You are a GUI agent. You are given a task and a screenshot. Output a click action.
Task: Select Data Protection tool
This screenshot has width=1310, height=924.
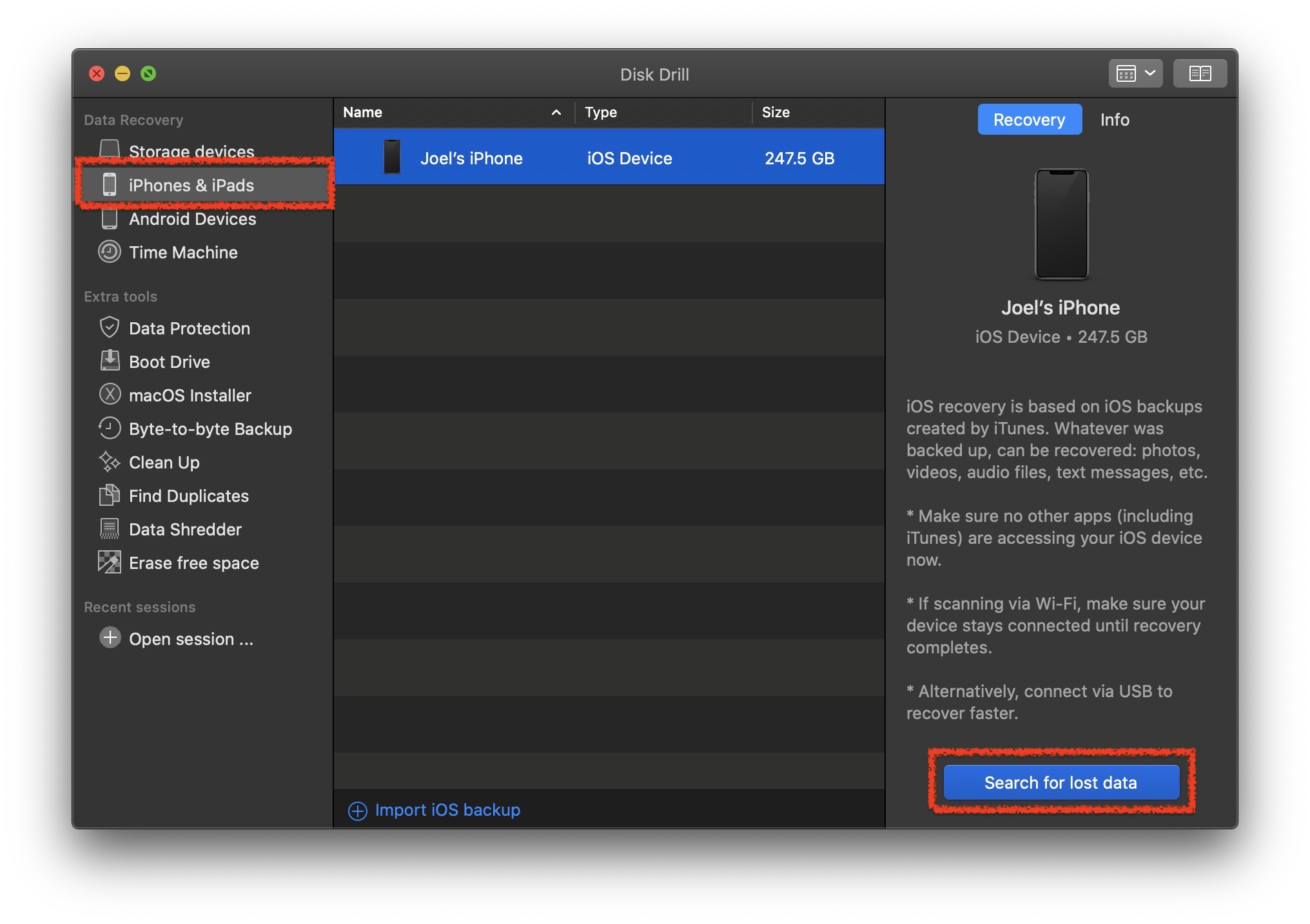tap(189, 327)
